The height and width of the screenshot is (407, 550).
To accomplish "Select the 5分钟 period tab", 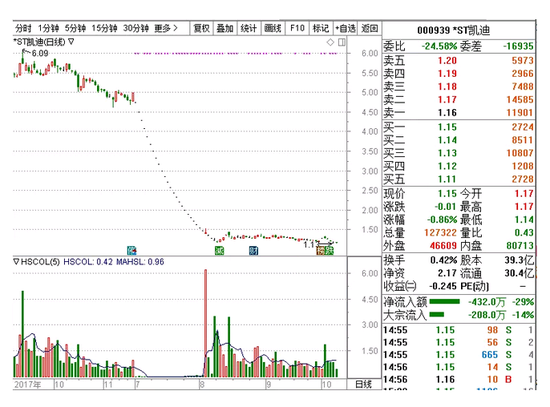I will pyautogui.click(x=75, y=28).
